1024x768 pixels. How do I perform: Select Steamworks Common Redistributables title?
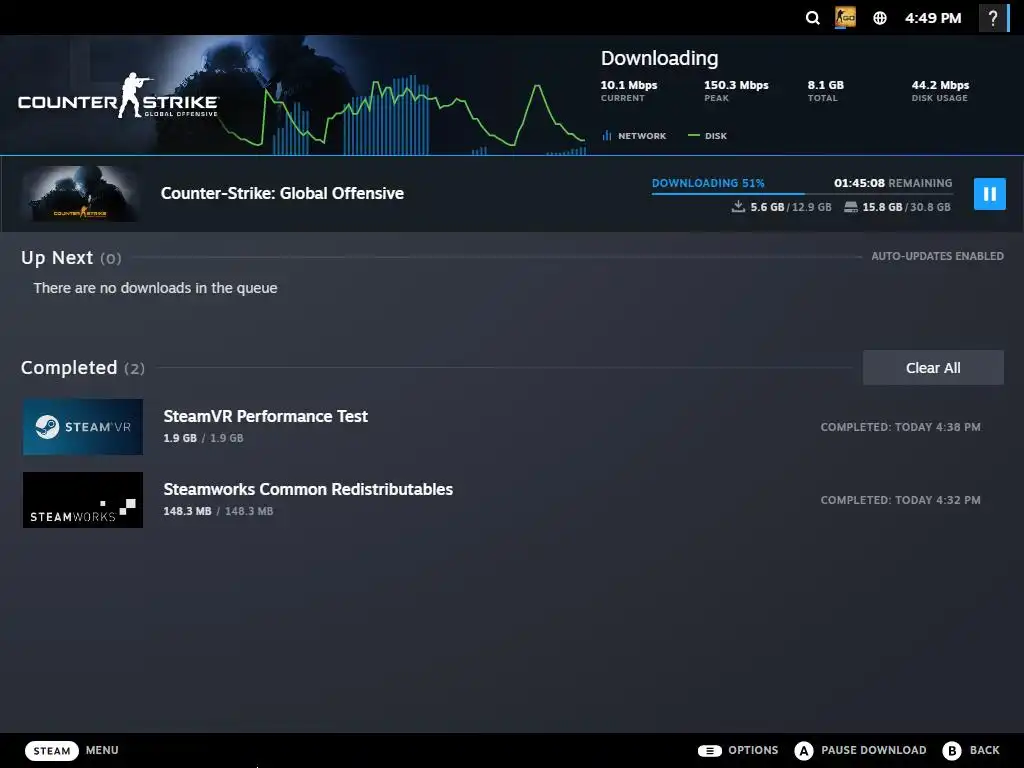tap(308, 489)
